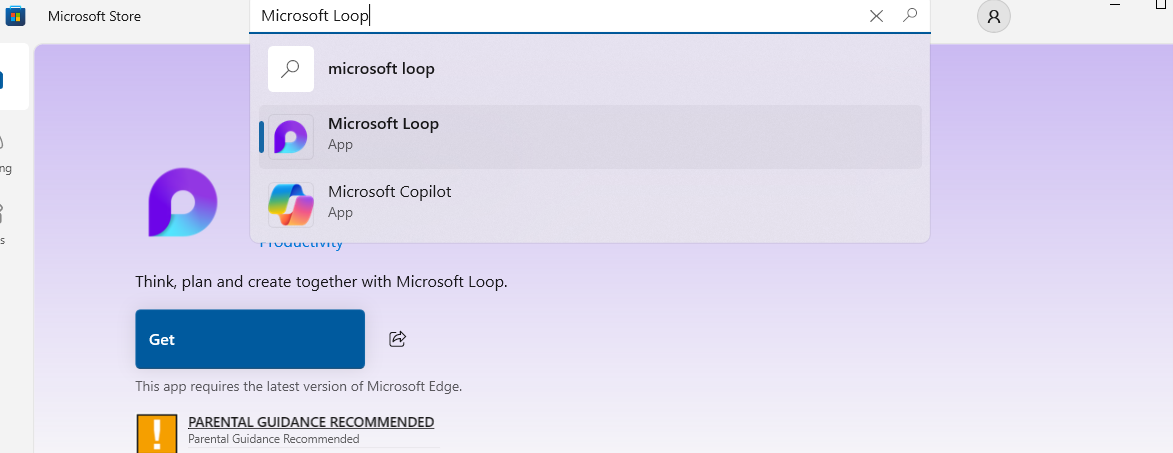Click the Microsoft Store title text
Screen dimensions: 1173x453
click(x=95, y=16)
